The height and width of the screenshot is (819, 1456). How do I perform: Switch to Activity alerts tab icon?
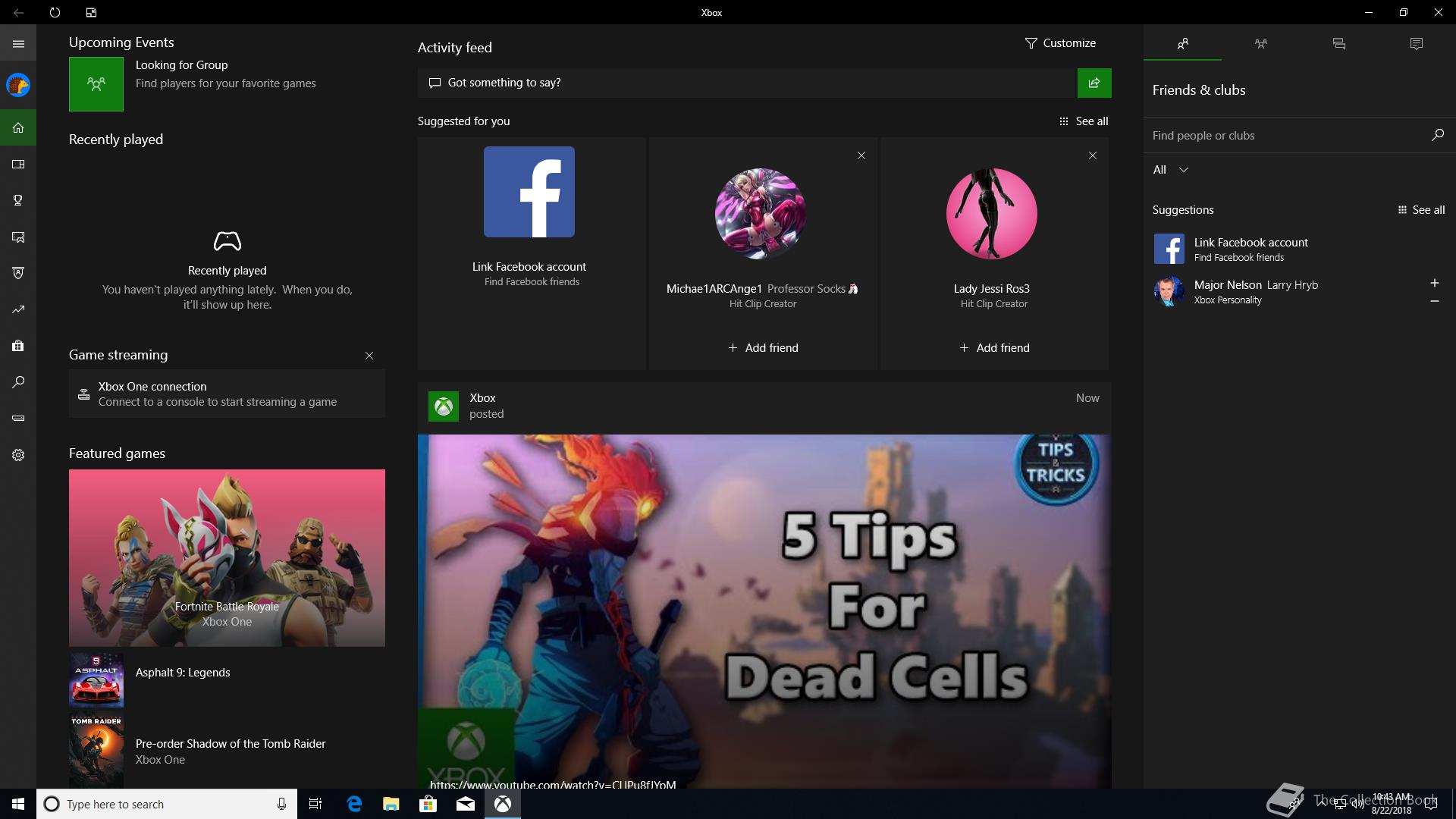[1417, 44]
